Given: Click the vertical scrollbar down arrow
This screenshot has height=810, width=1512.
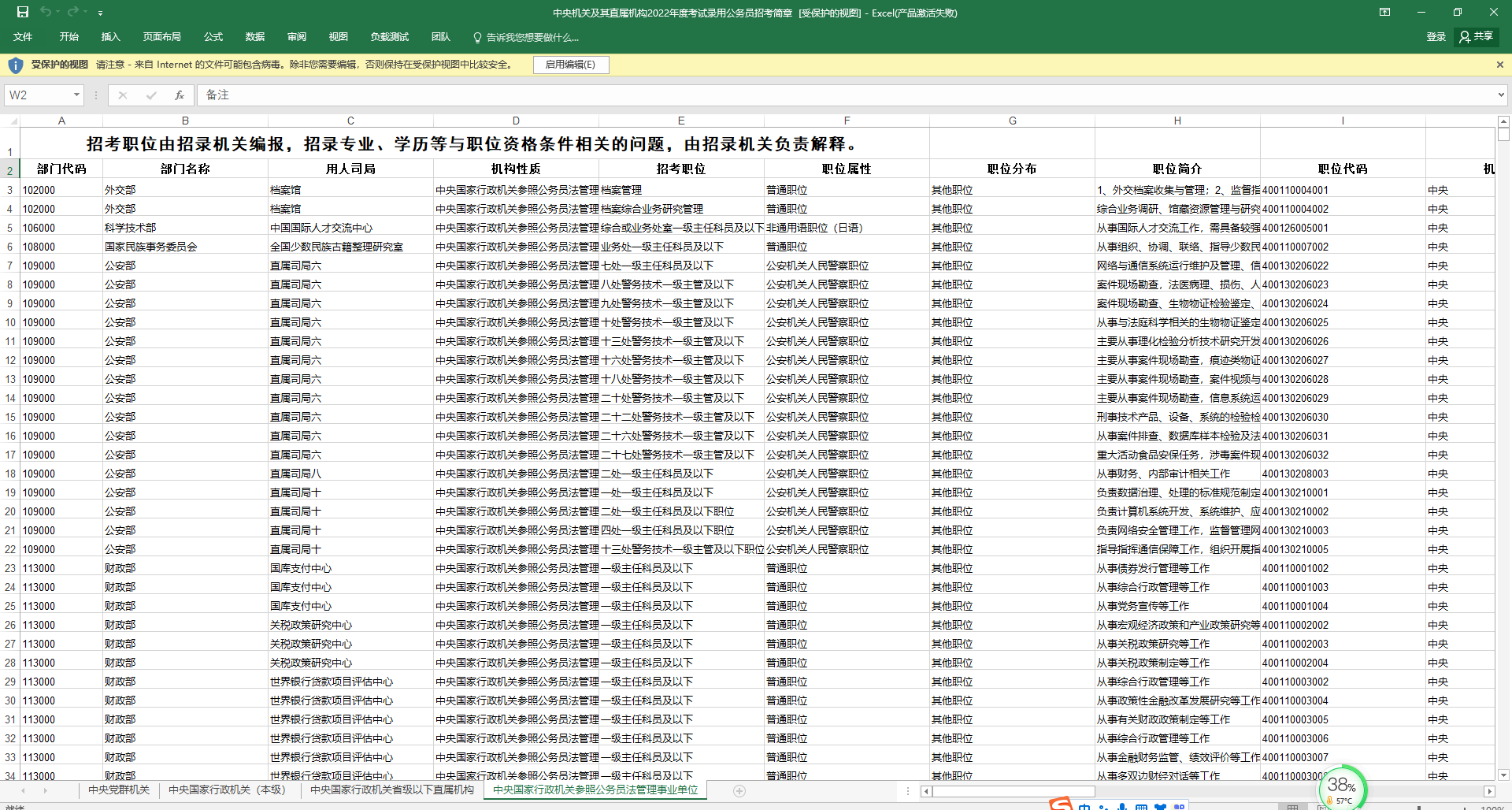Looking at the screenshot, I should 1503,775.
